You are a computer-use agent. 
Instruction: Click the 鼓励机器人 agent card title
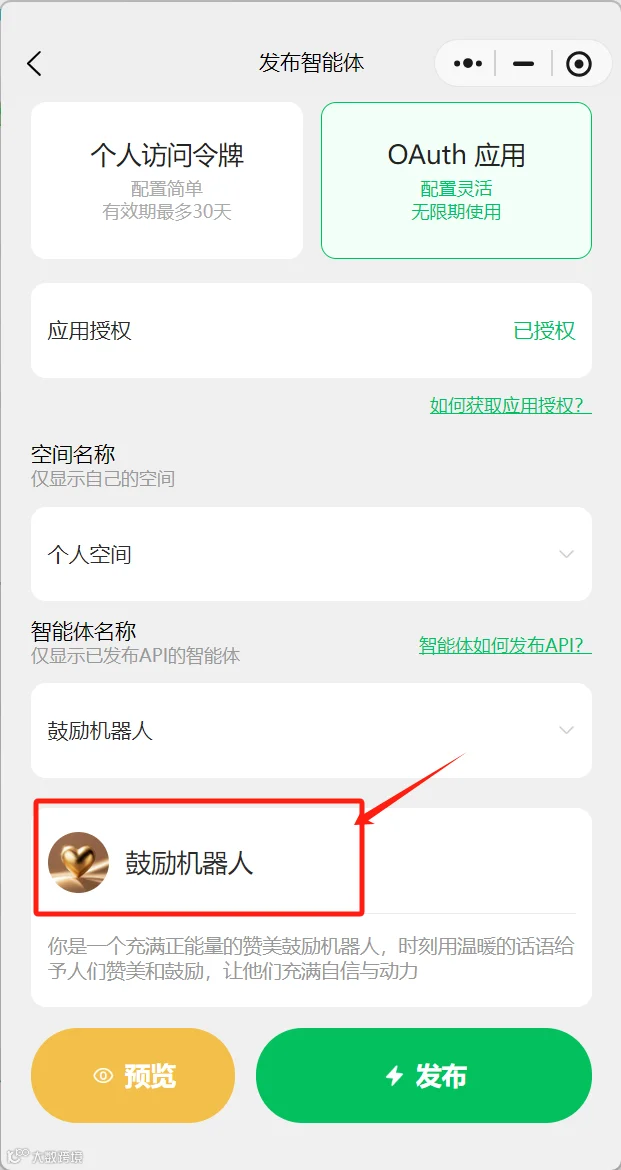(x=189, y=863)
